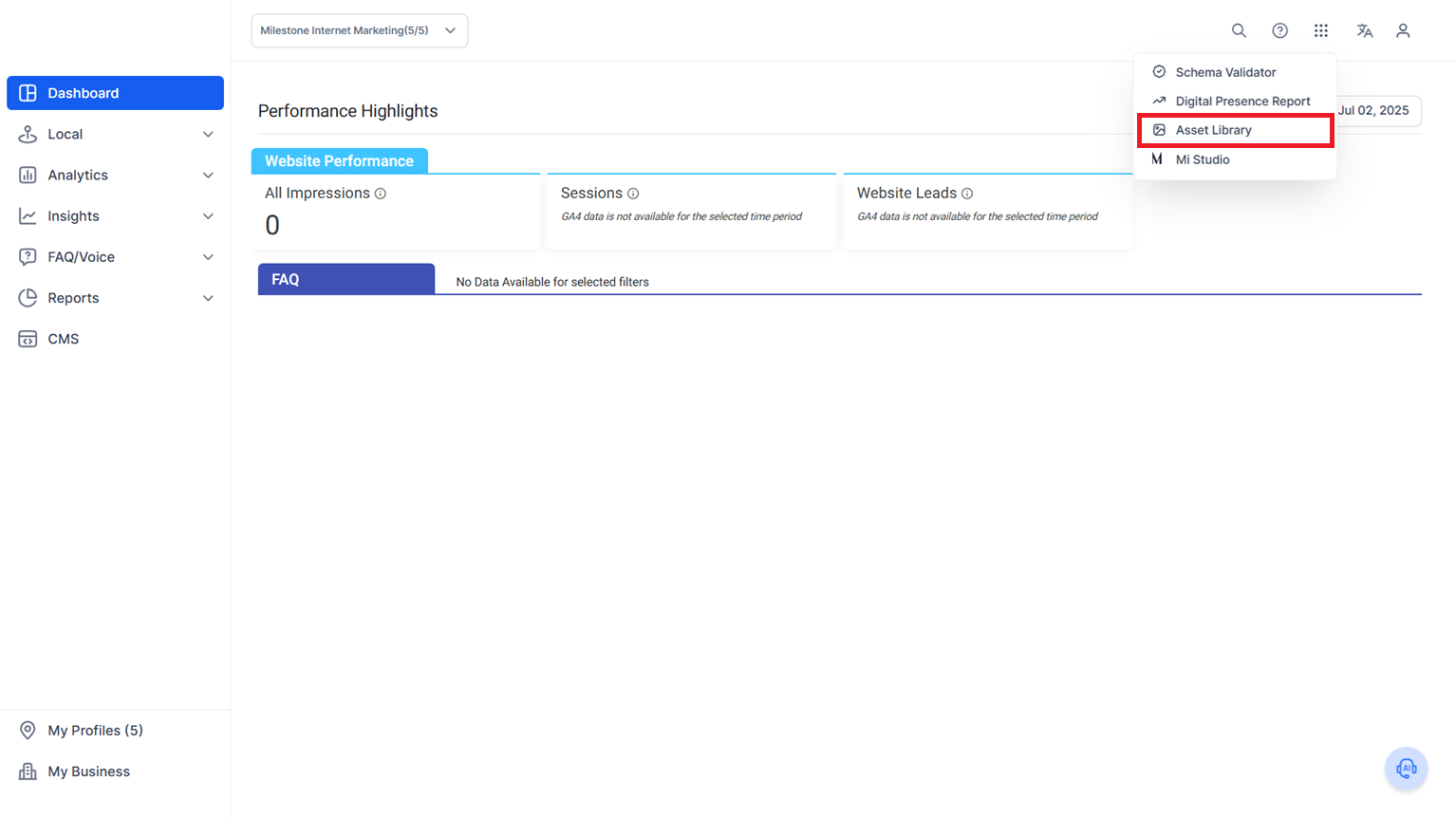Click GA4 unavailable note under Sessions
The height and width of the screenshot is (818, 1456).
click(681, 216)
